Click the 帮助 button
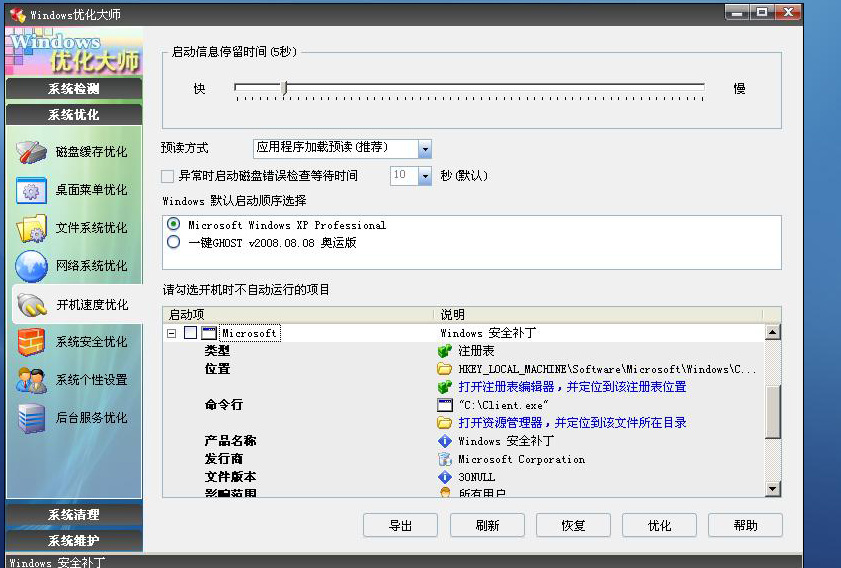This screenshot has height=568, width=841. click(x=746, y=525)
